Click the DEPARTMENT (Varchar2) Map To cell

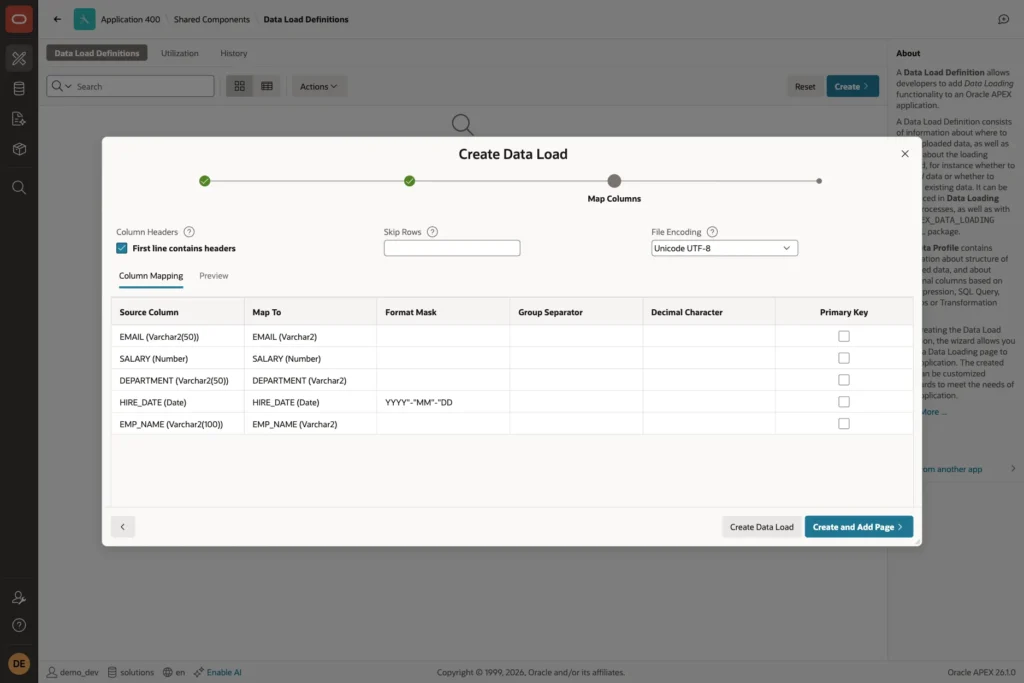(310, 380)
